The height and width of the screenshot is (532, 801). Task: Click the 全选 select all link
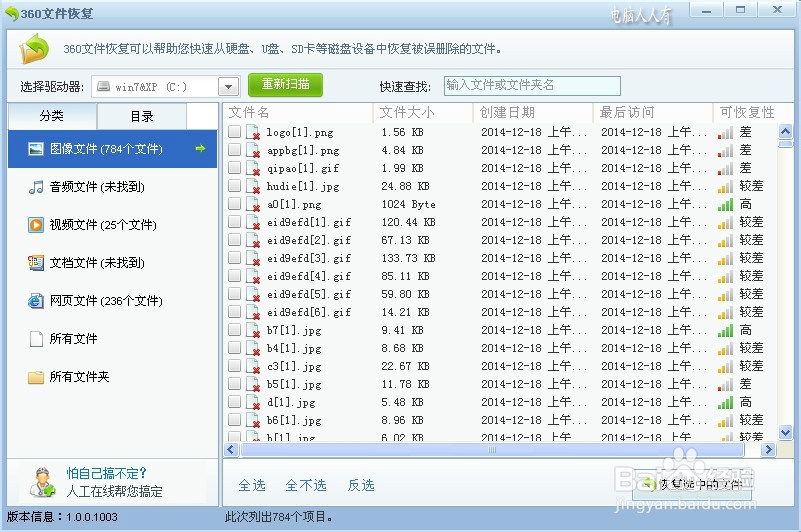click(252, 485)
